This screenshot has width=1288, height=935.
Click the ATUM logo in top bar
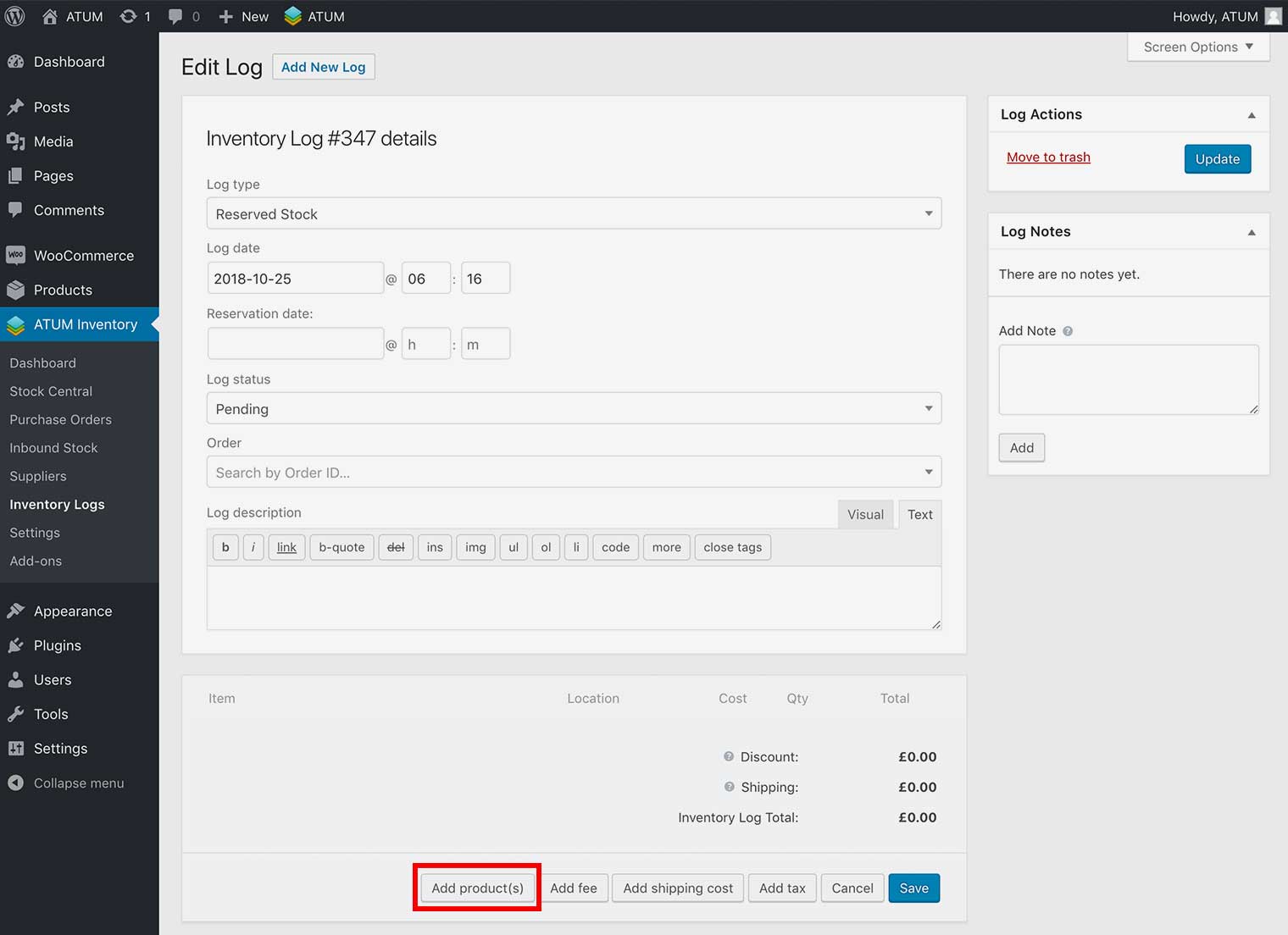coord(293,16)
